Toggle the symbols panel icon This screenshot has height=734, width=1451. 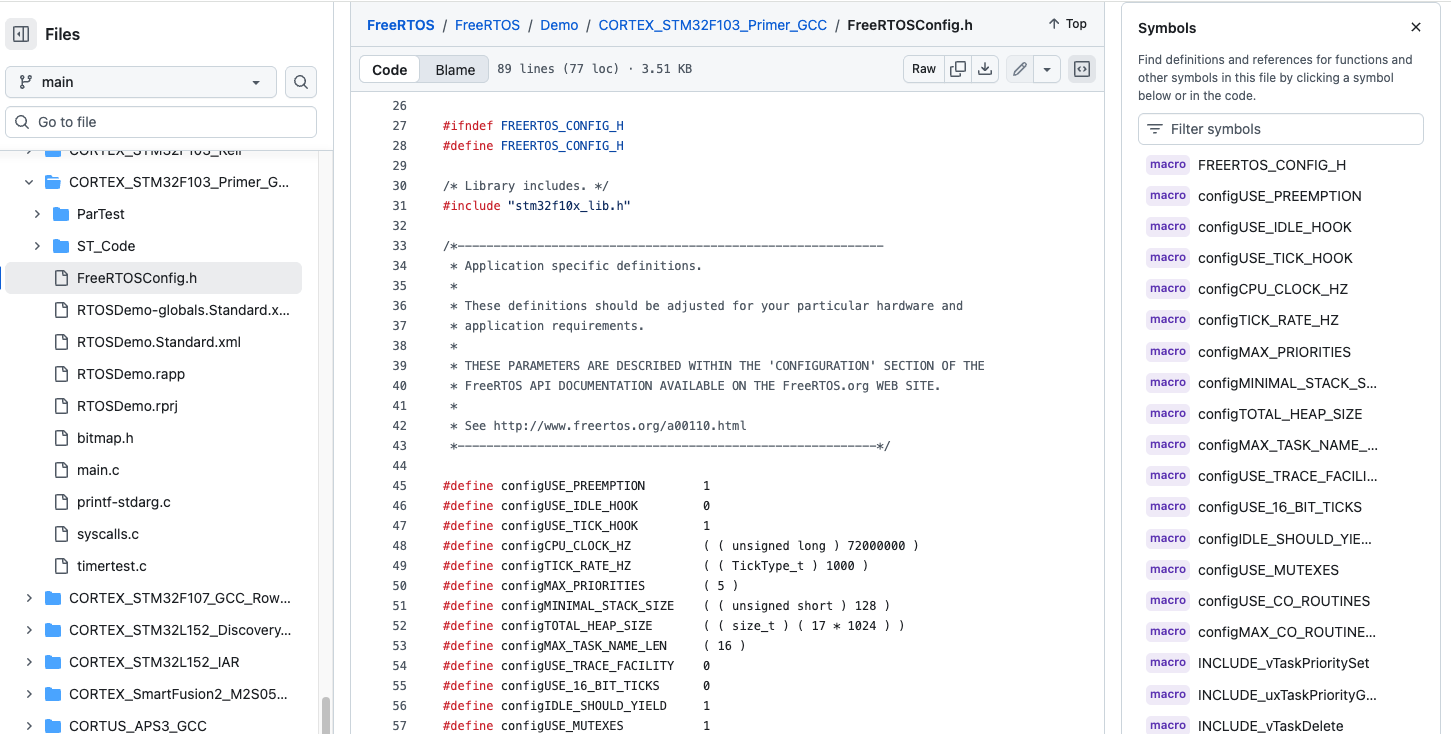pyautogui.click(x=1081, y=69)
